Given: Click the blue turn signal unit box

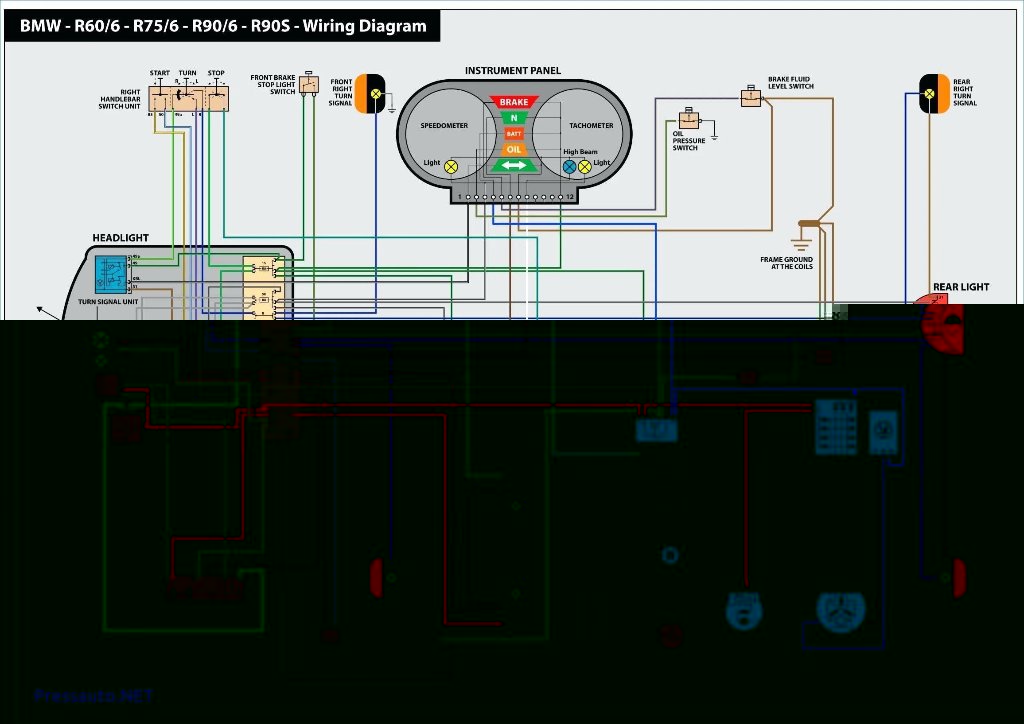Looking at the screenshot, I should point(111,274).
